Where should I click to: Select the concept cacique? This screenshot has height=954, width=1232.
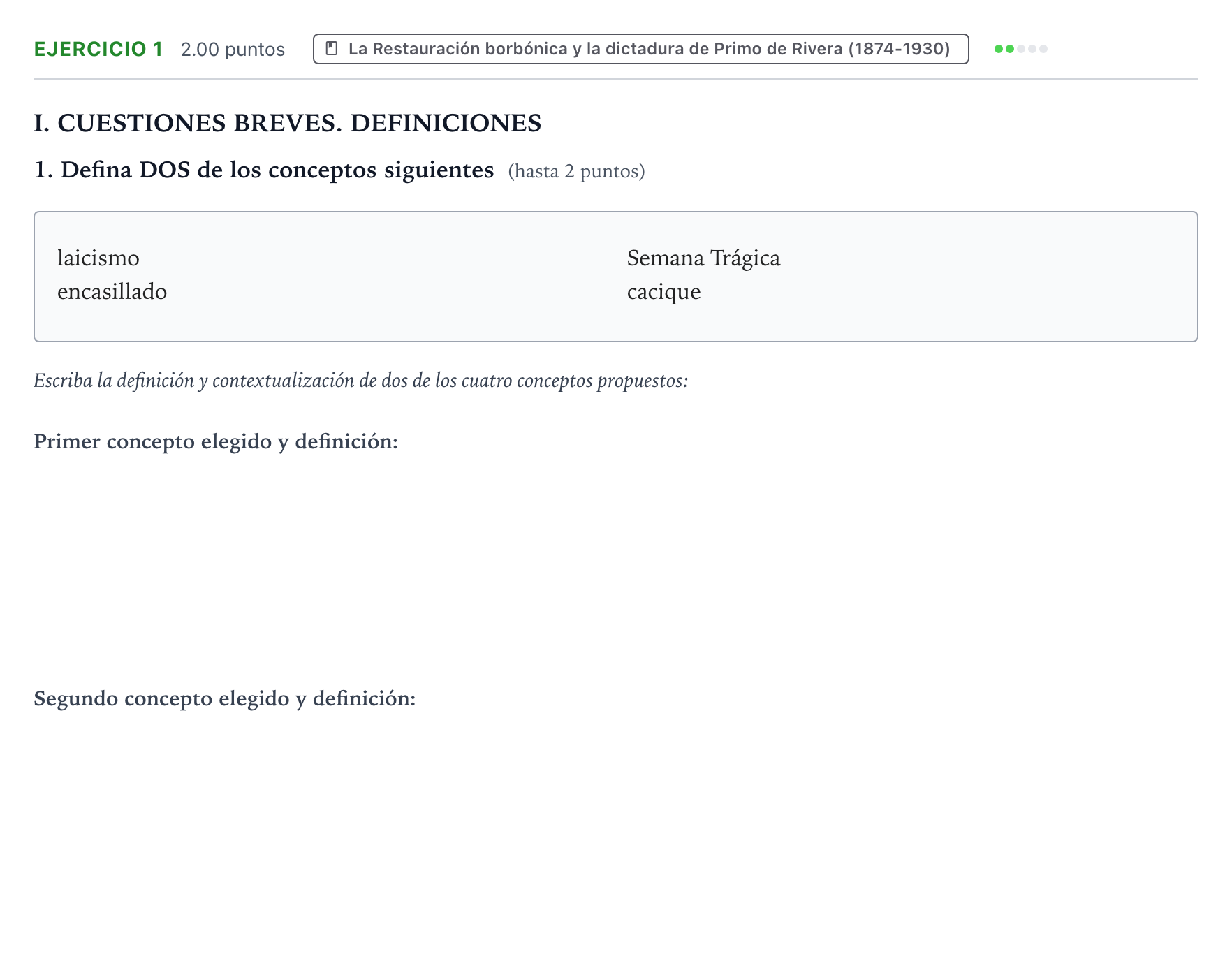pos(663,292)
